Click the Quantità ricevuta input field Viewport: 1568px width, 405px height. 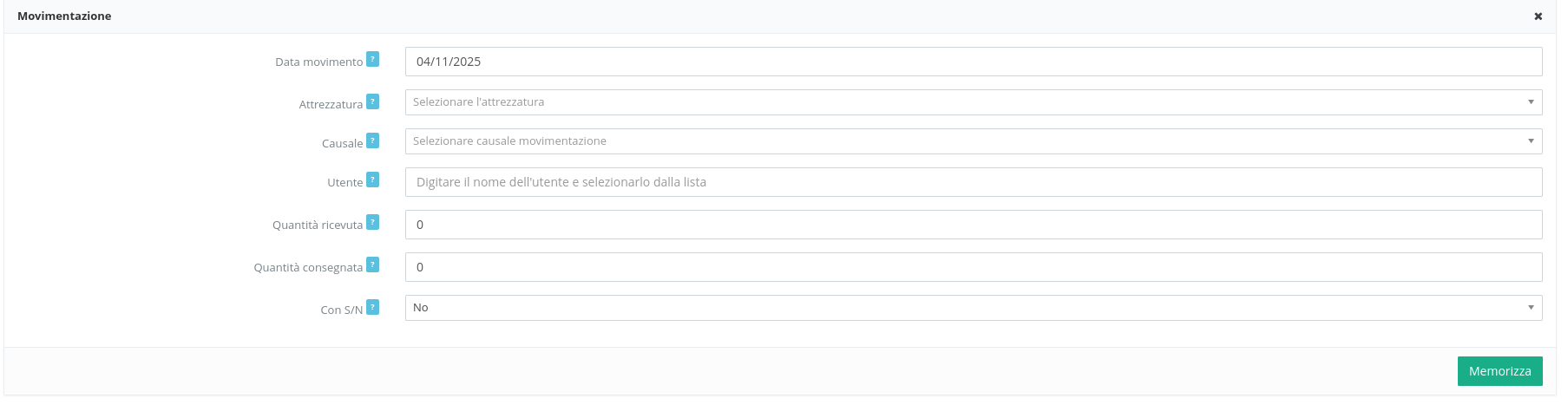point(973,225)
